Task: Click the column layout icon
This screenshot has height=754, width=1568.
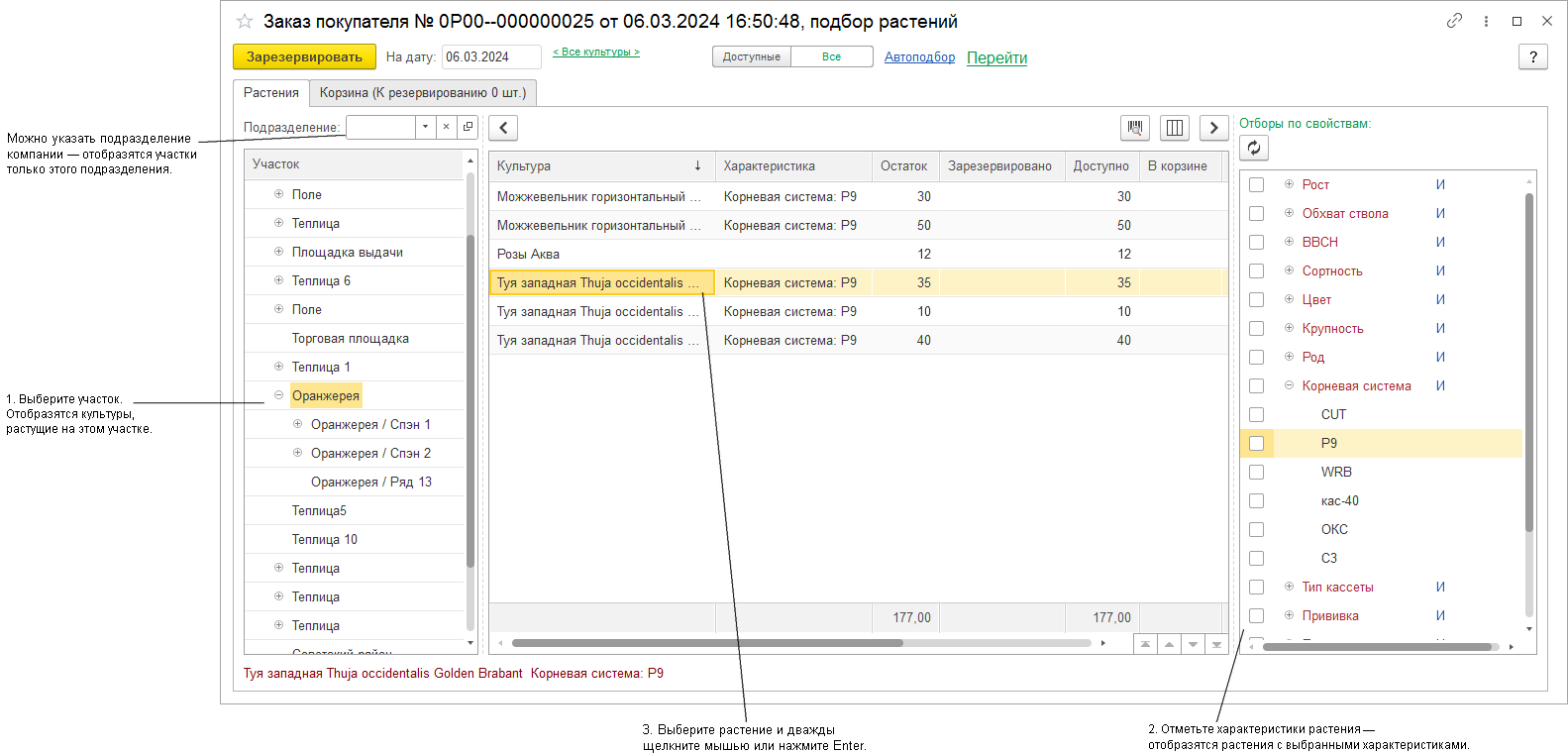Action: 1175,128
